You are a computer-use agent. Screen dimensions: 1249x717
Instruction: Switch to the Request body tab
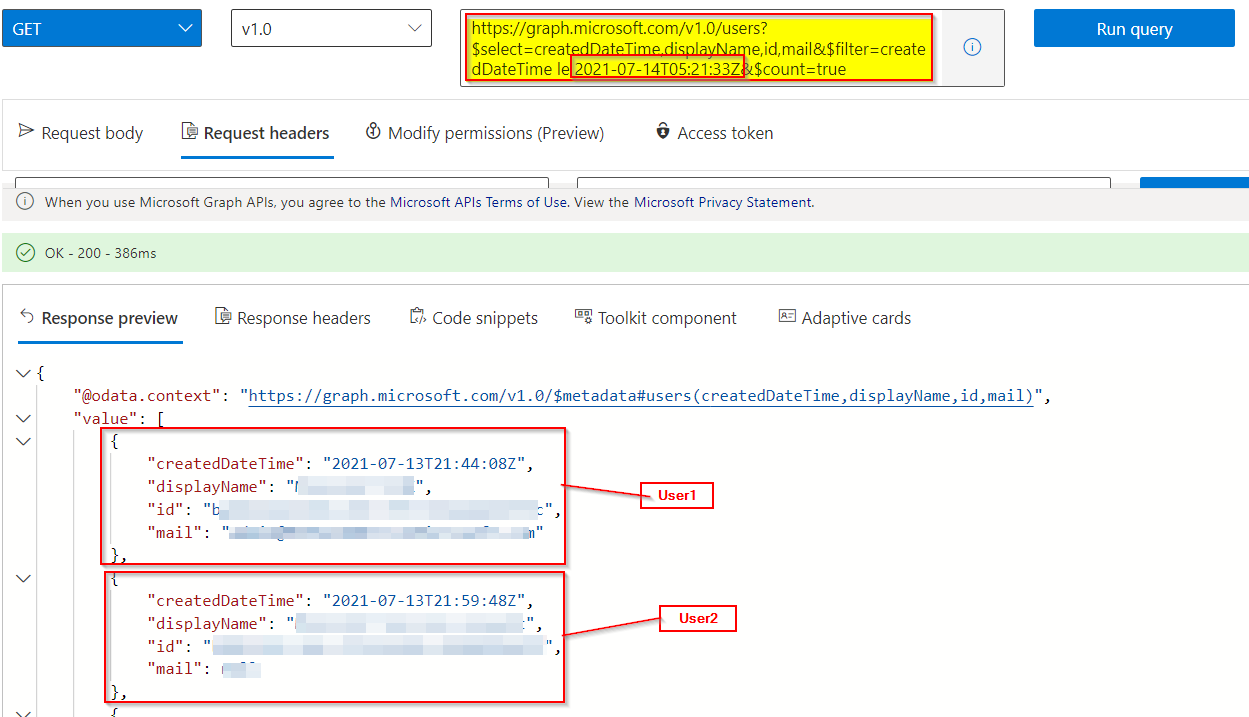coord(81,133)
